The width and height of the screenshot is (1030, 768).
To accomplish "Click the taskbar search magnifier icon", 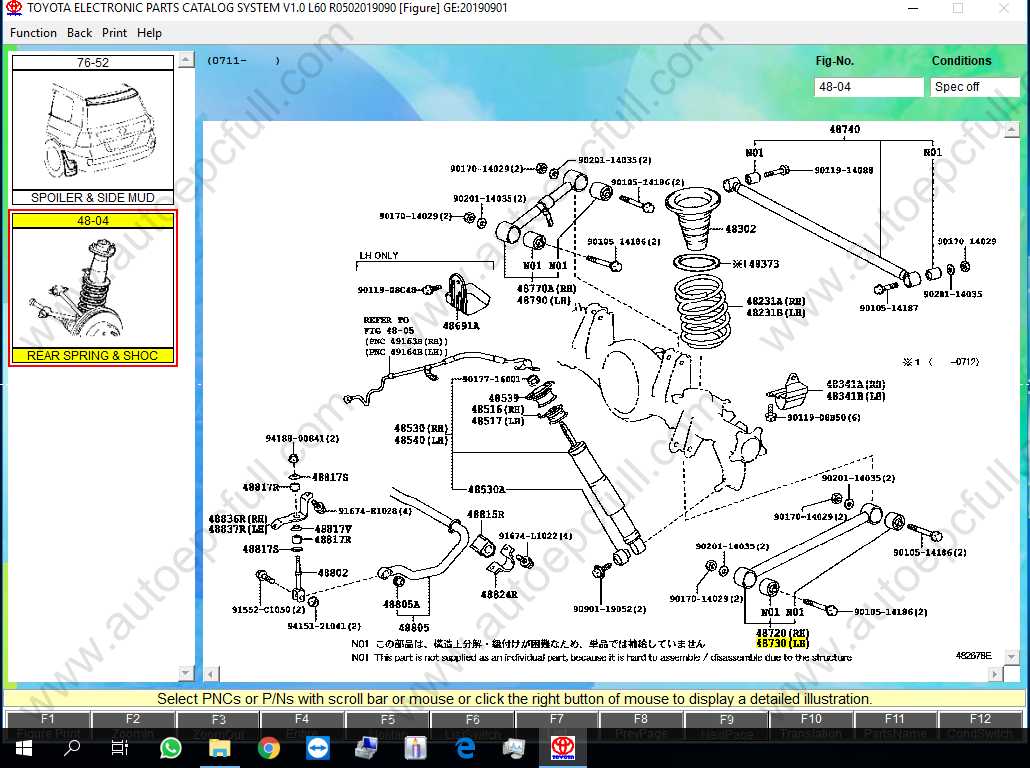I will coord(72,748).
